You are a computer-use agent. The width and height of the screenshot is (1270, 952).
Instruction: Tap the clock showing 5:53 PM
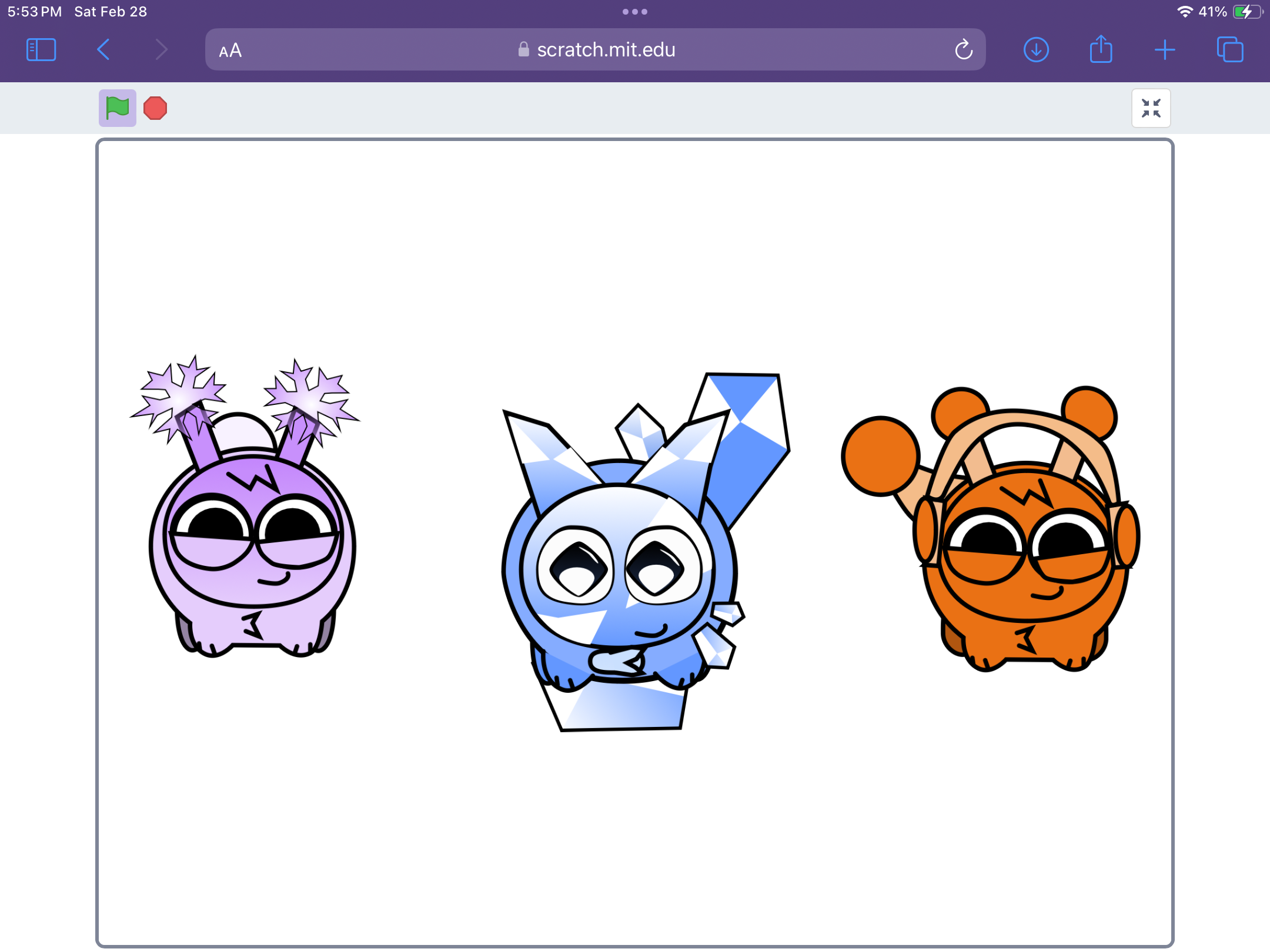[x=34, y=12]
